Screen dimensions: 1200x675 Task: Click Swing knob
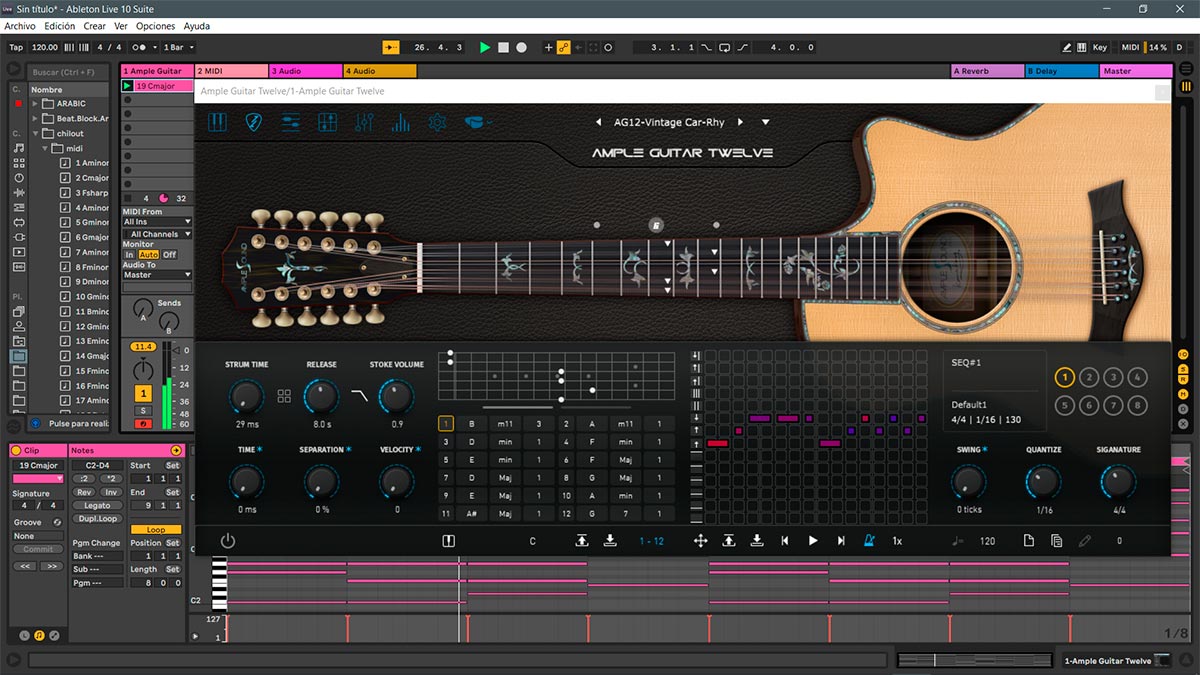coord(968,483)
